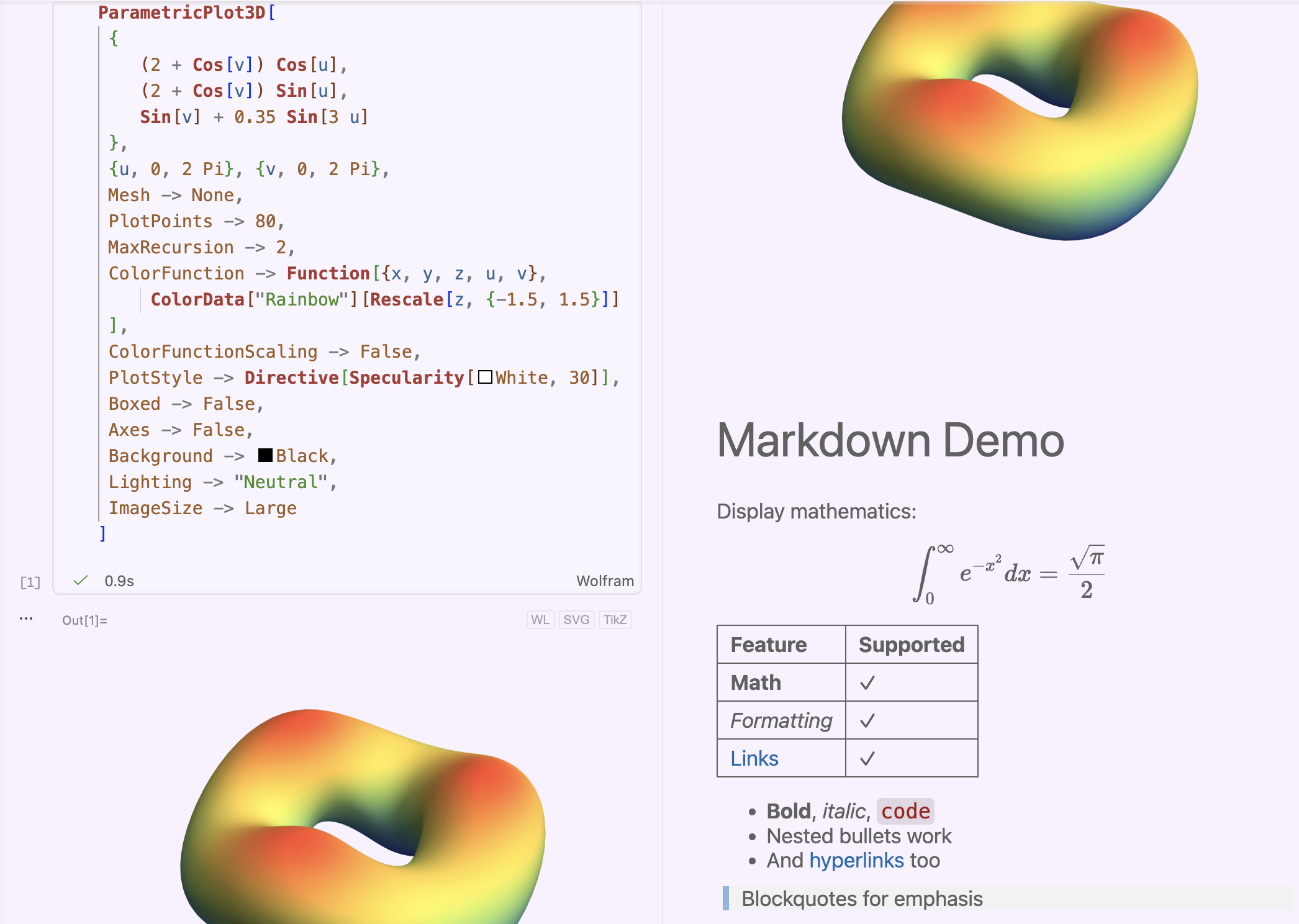Viewport: 1299px width, 924px height.
Task: Click the checkmark in Links row
Action: click(x=867, y=758)
